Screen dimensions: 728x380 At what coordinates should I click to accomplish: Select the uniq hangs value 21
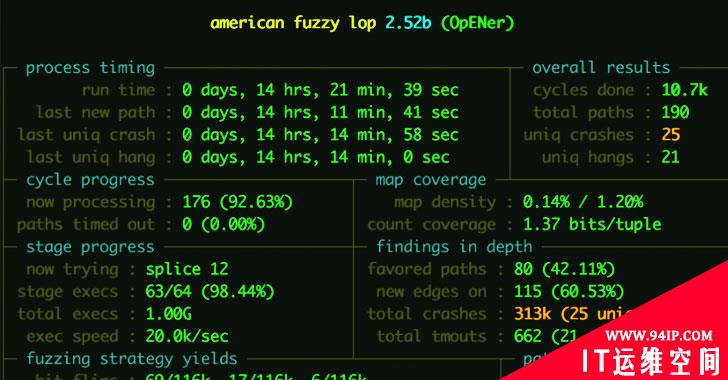pyautogui.click(x=671, y=157)
